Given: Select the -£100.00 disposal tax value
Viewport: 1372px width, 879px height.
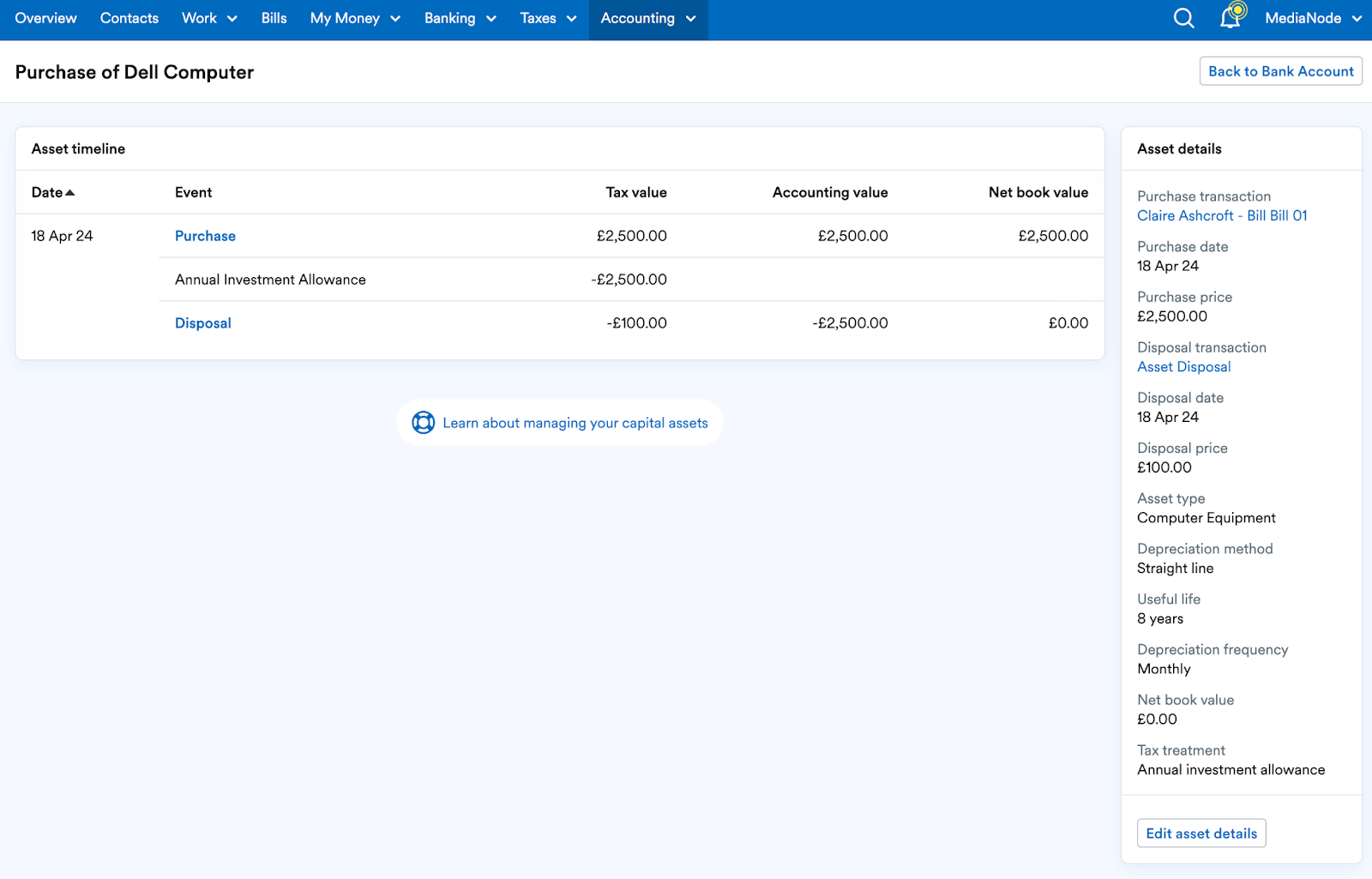Looking at the screenshot, I should [636, 323].
